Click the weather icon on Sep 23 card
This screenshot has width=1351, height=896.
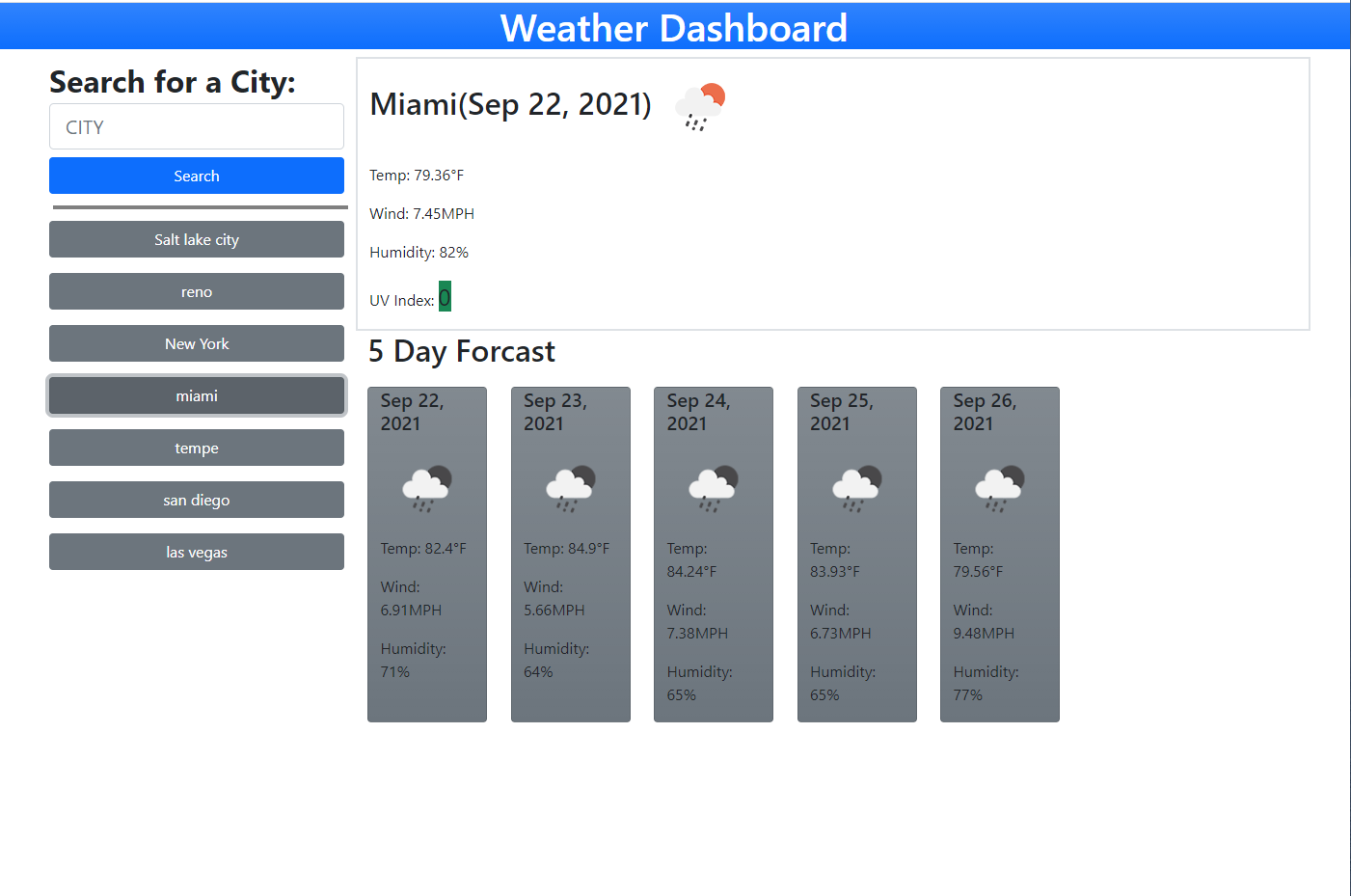coord(570,486)
